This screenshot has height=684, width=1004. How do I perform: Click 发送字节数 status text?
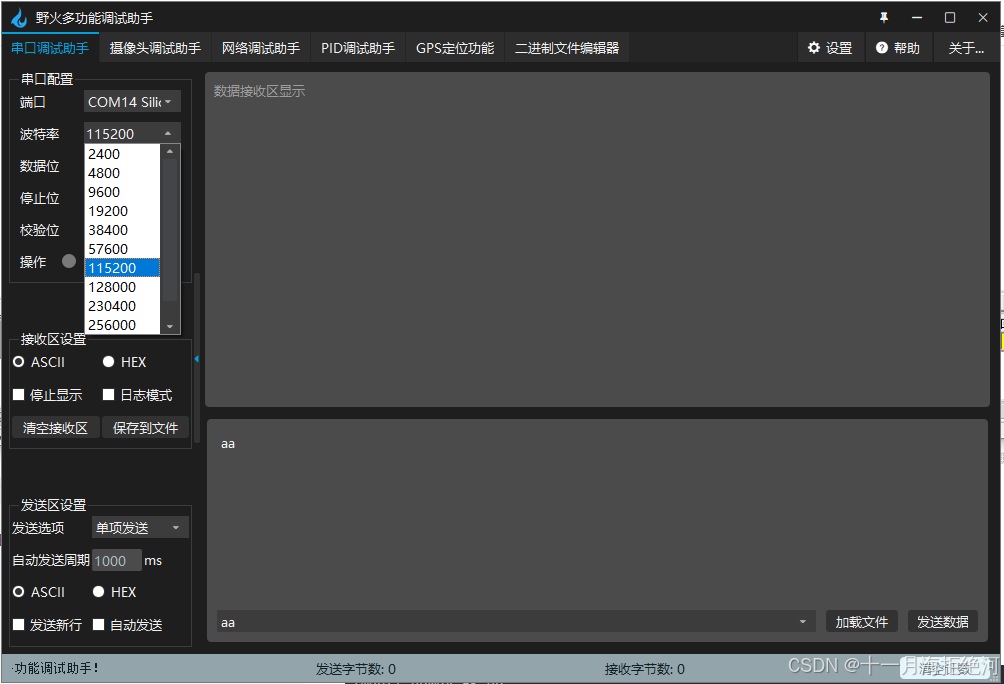(x=356, y=669)
